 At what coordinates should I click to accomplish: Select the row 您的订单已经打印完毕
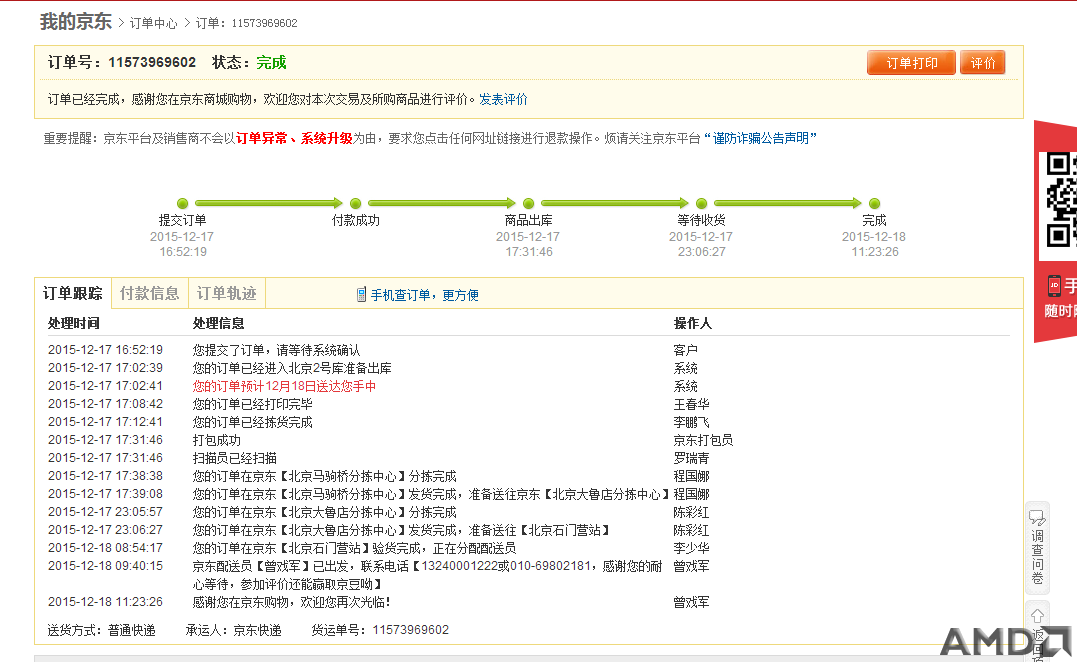pyautogui.click(x=252, y=404)
